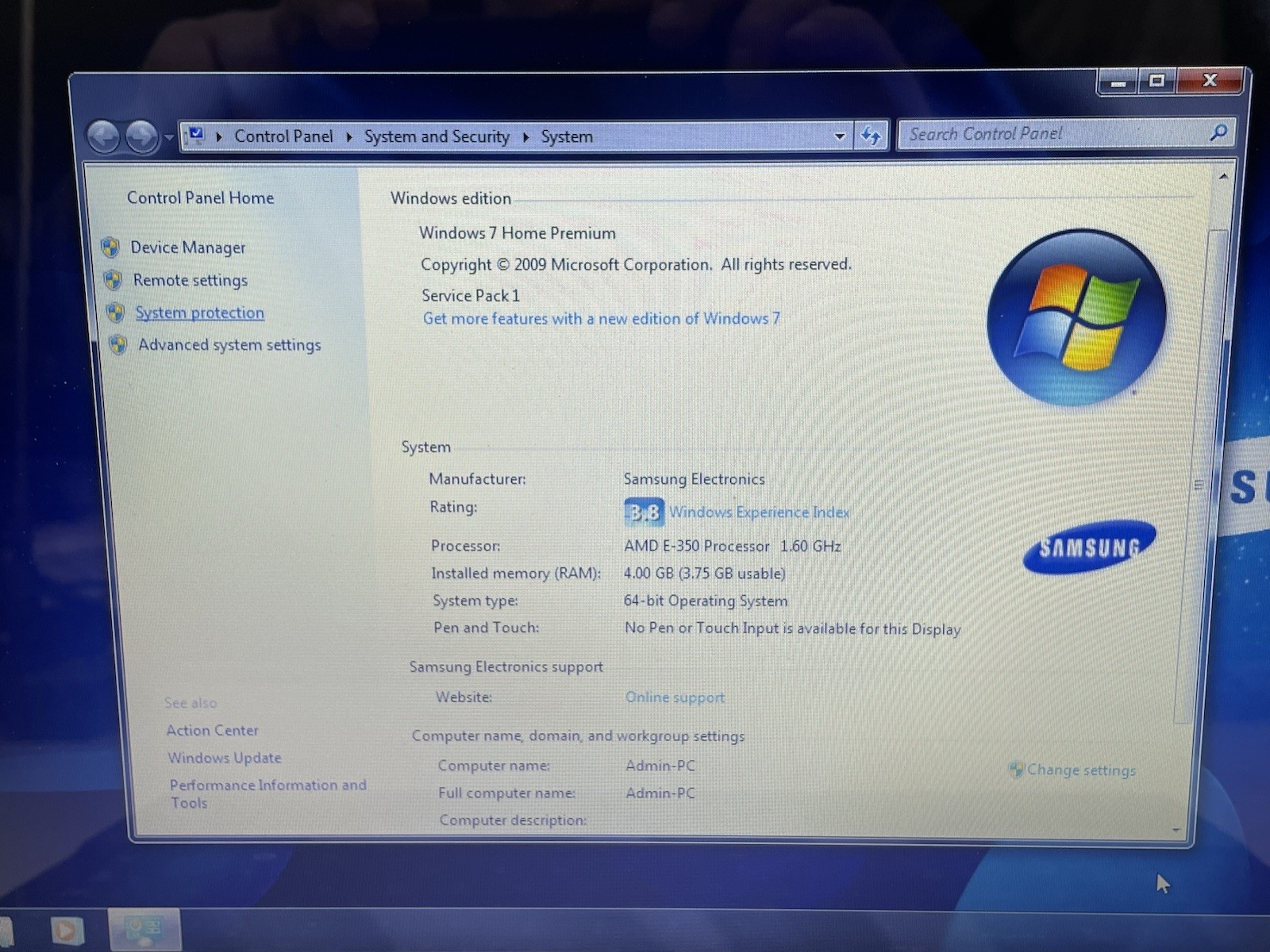Open Advanced system settings

click(230, 345)
